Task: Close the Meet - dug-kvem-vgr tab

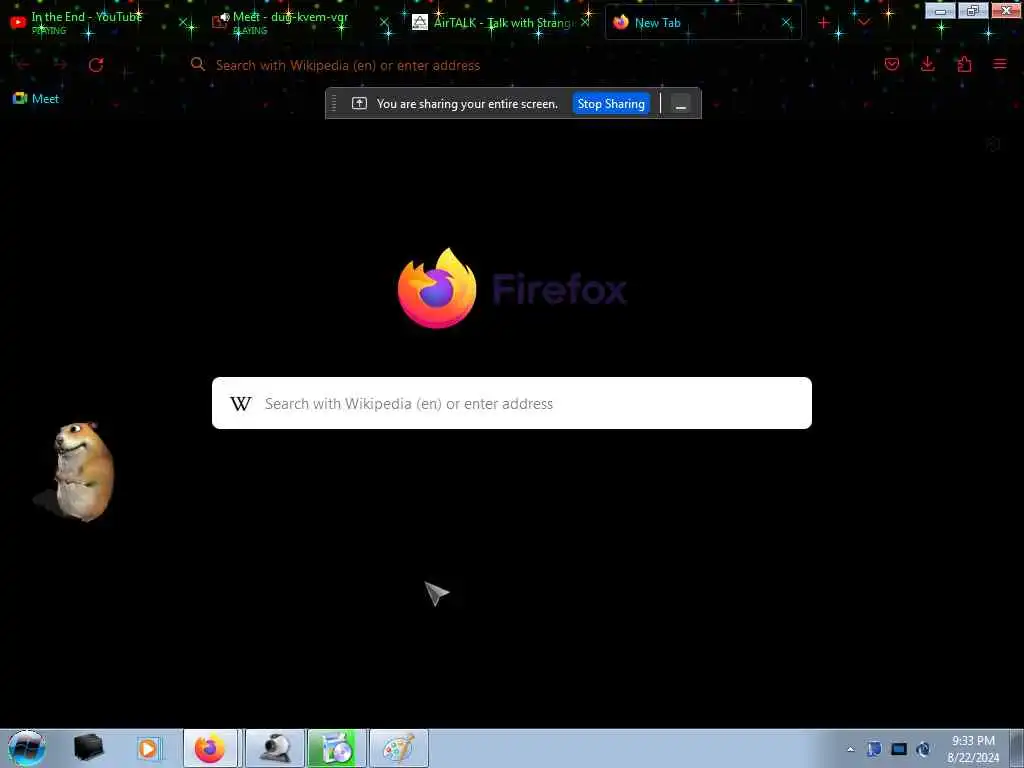Action: click(384, 23)
